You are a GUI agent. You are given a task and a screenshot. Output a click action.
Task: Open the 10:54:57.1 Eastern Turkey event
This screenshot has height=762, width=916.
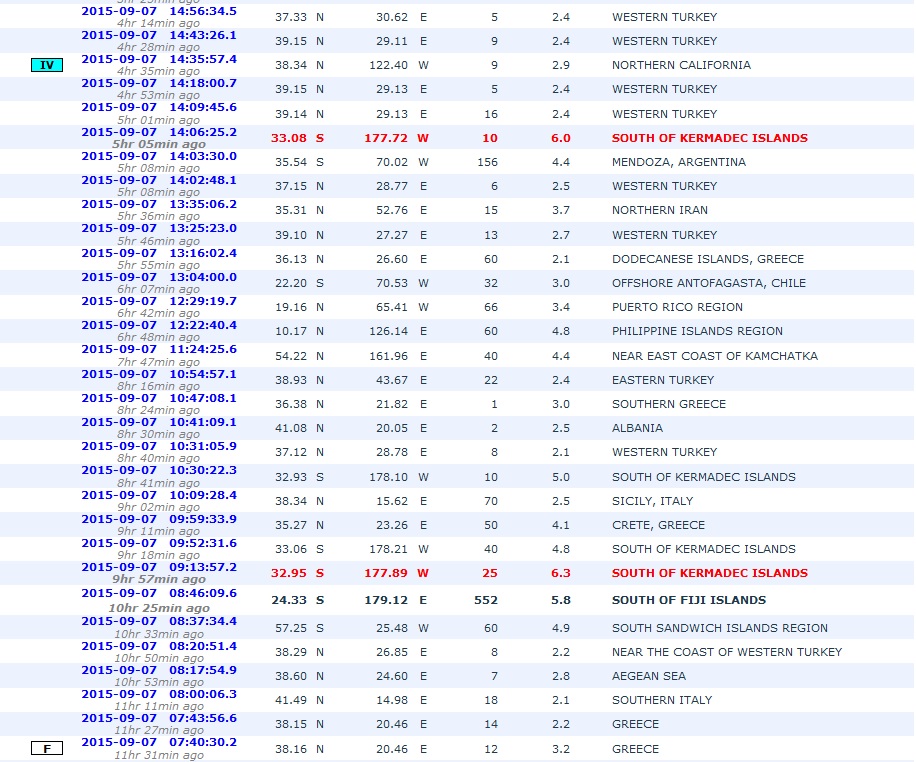pyautogui.click(x=159, y=374)
